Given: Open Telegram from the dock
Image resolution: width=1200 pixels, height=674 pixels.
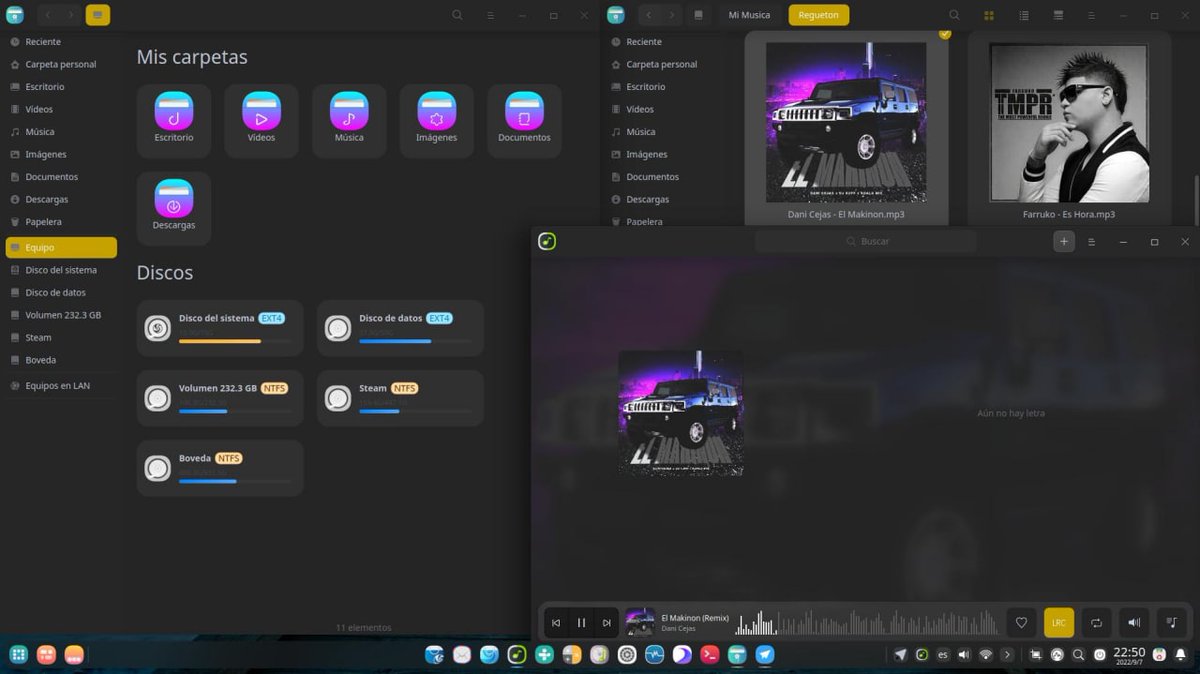Looking at the screenshot, I should [765, 655].
